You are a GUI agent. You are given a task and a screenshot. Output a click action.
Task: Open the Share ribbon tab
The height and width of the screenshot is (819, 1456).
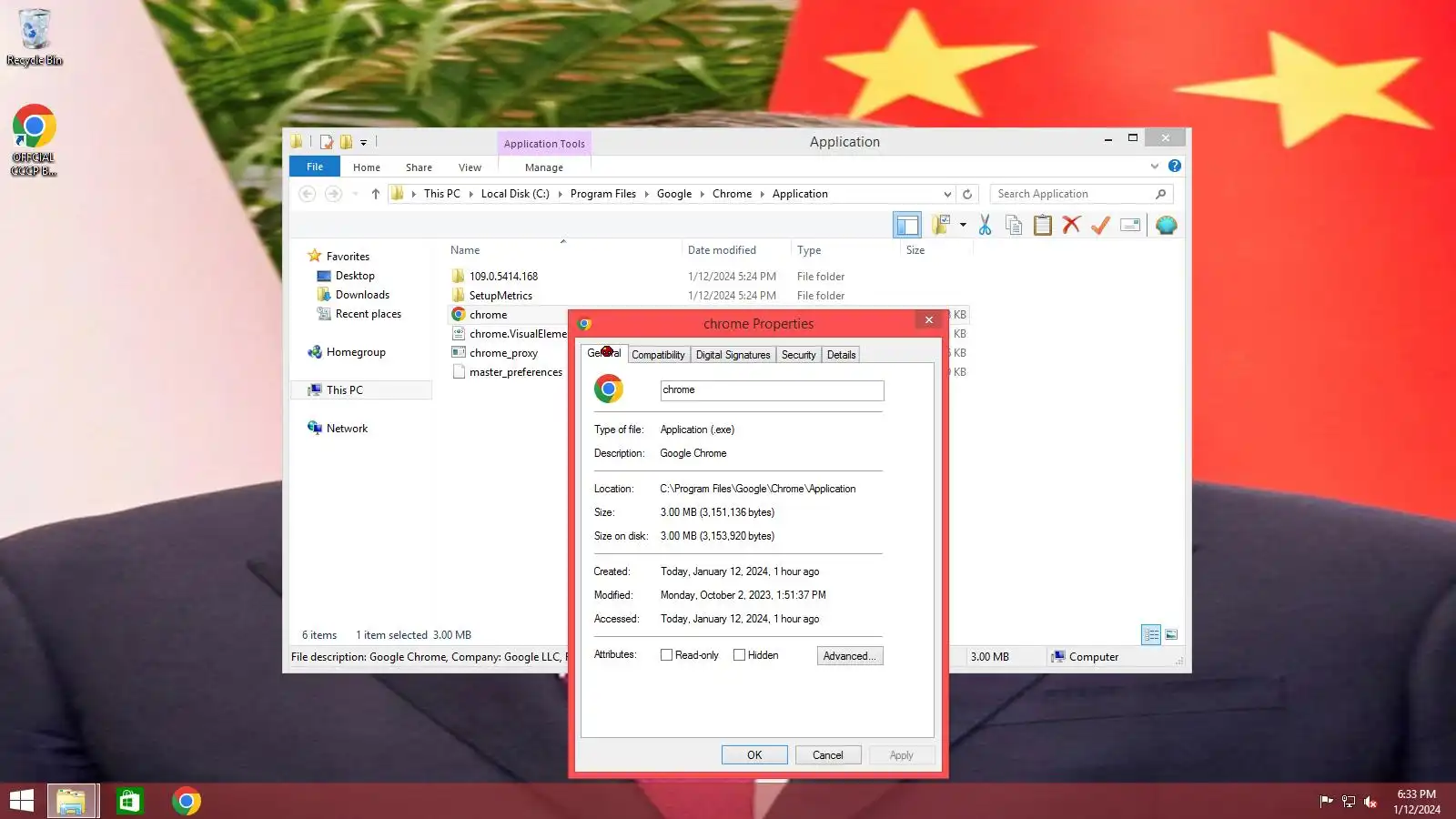point(419,167)
